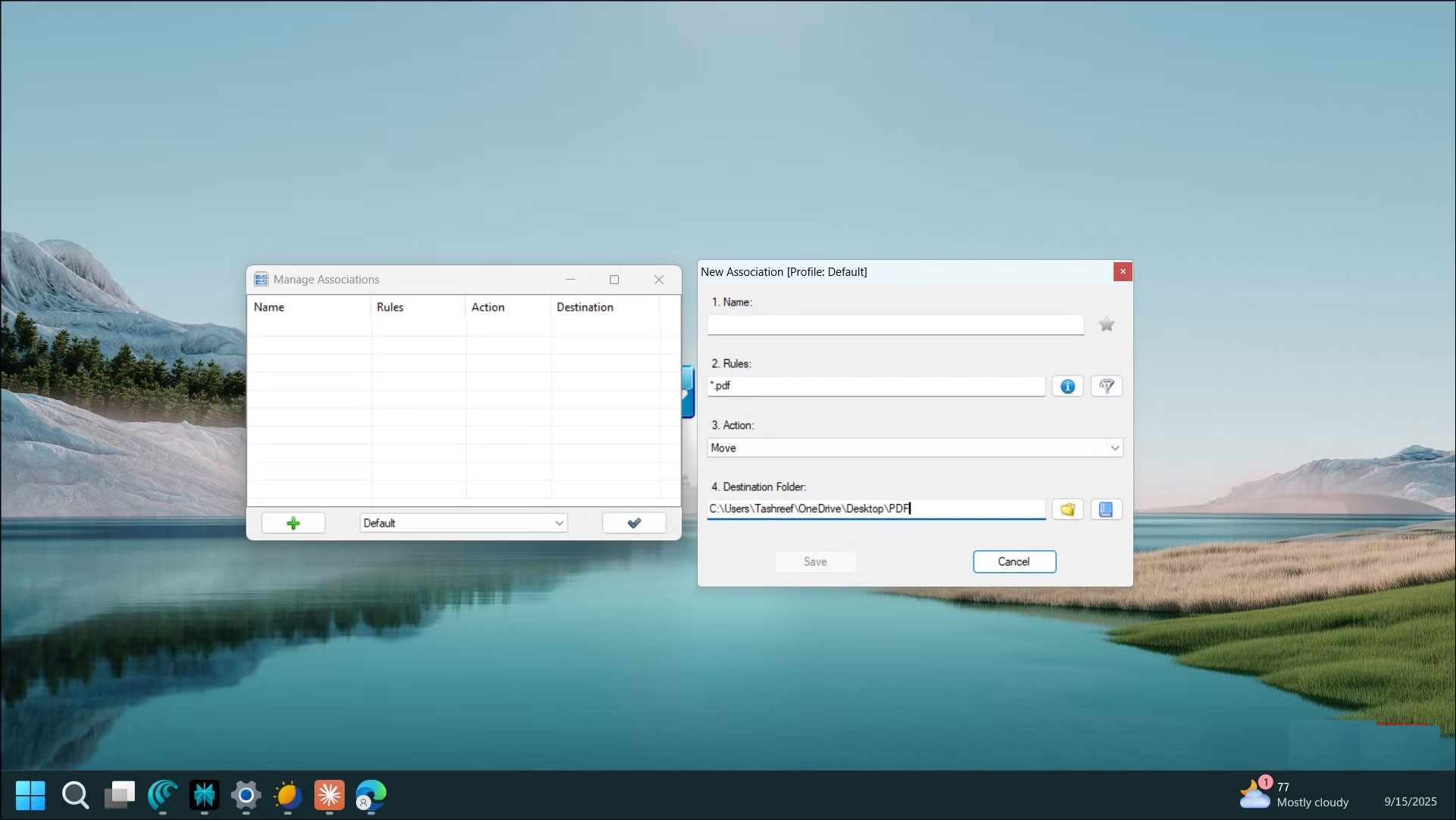Screen dimensions: 1456x820
Task: Click the empty Name input field
Action: [894, 324]
